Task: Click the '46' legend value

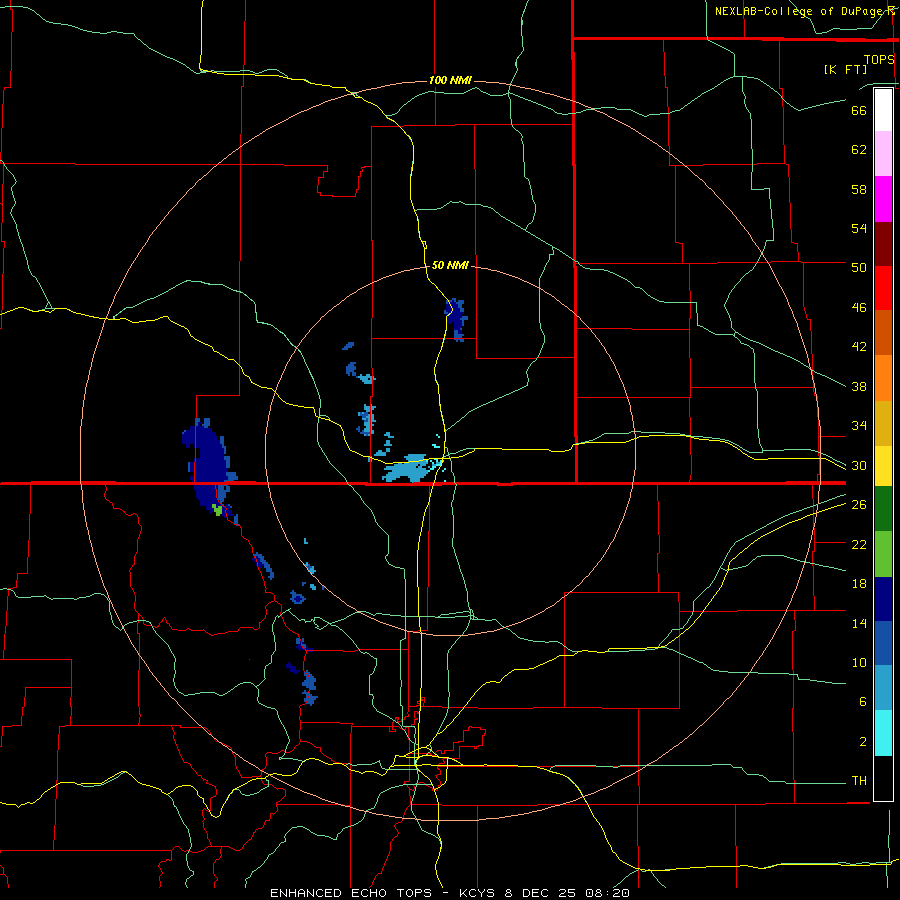Action: coord(859,308)
